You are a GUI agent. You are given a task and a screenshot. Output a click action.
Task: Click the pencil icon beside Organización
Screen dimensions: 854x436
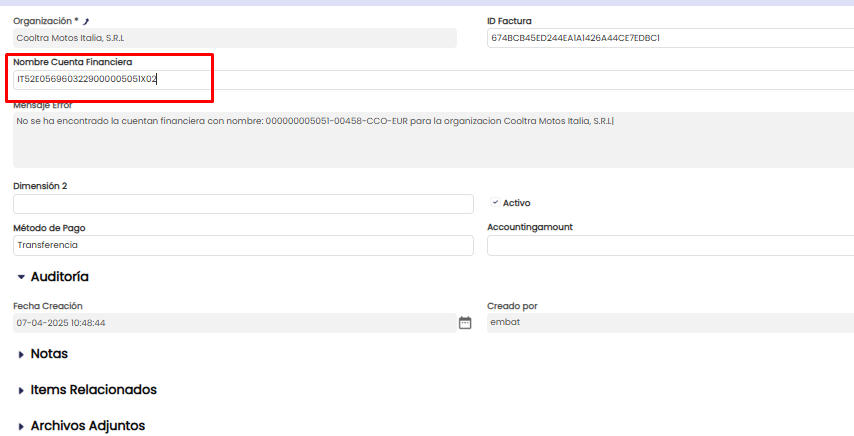[86, 21]
